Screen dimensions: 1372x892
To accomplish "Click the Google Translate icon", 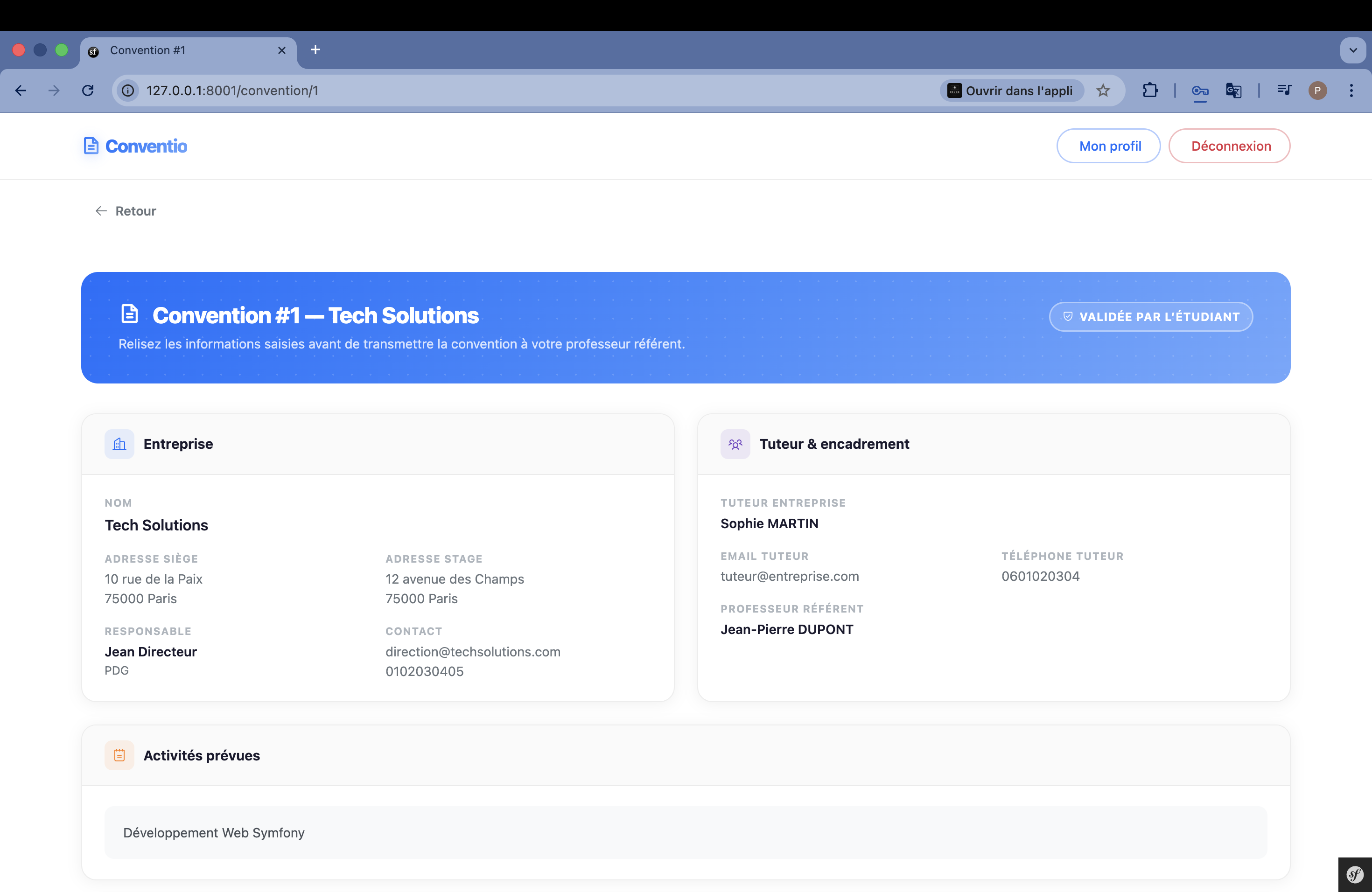I will 1233,91.
